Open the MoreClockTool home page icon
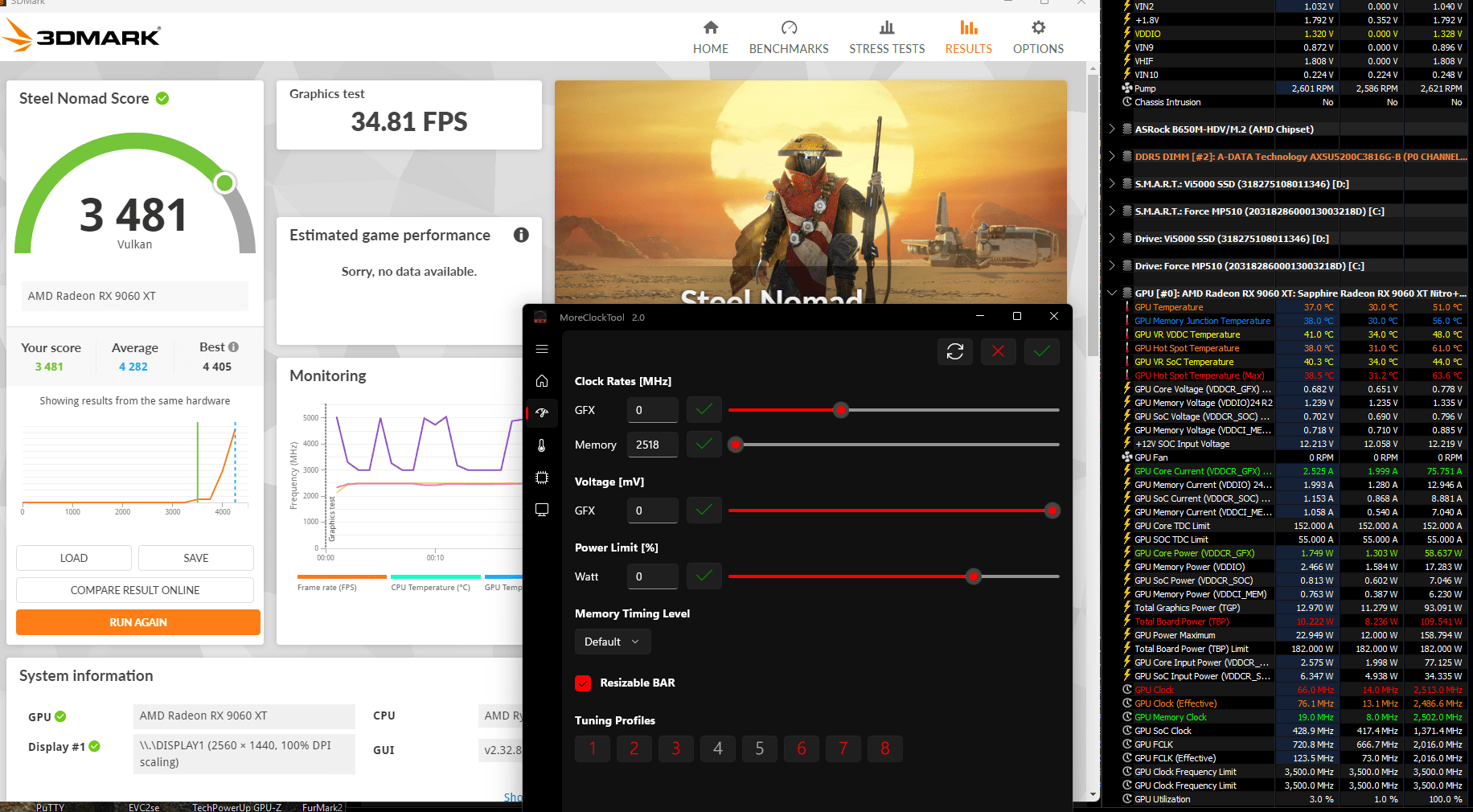The image size is (1473, 812). [542, 380]
